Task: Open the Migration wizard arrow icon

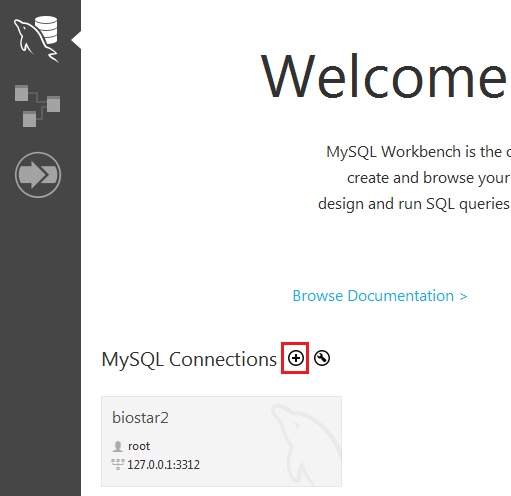Action: pyautogui.click(x=38, y=175)
